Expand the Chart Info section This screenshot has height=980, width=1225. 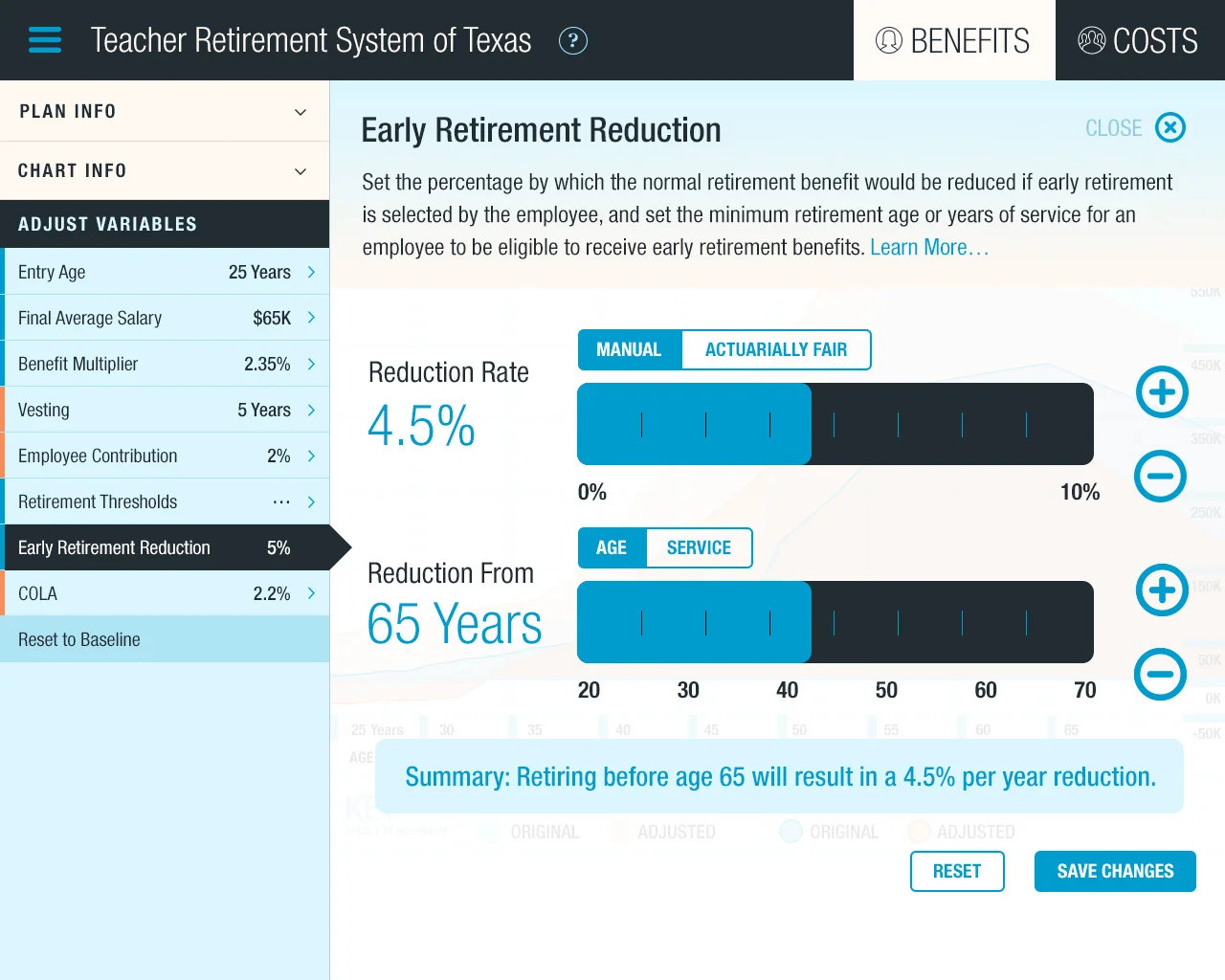165,170
